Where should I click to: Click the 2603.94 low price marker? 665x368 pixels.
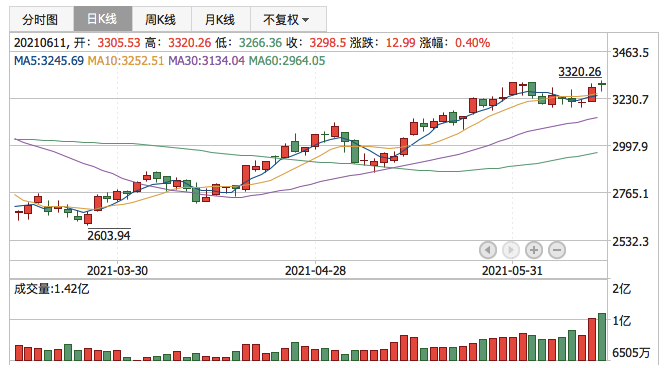(x=109, y=235)
